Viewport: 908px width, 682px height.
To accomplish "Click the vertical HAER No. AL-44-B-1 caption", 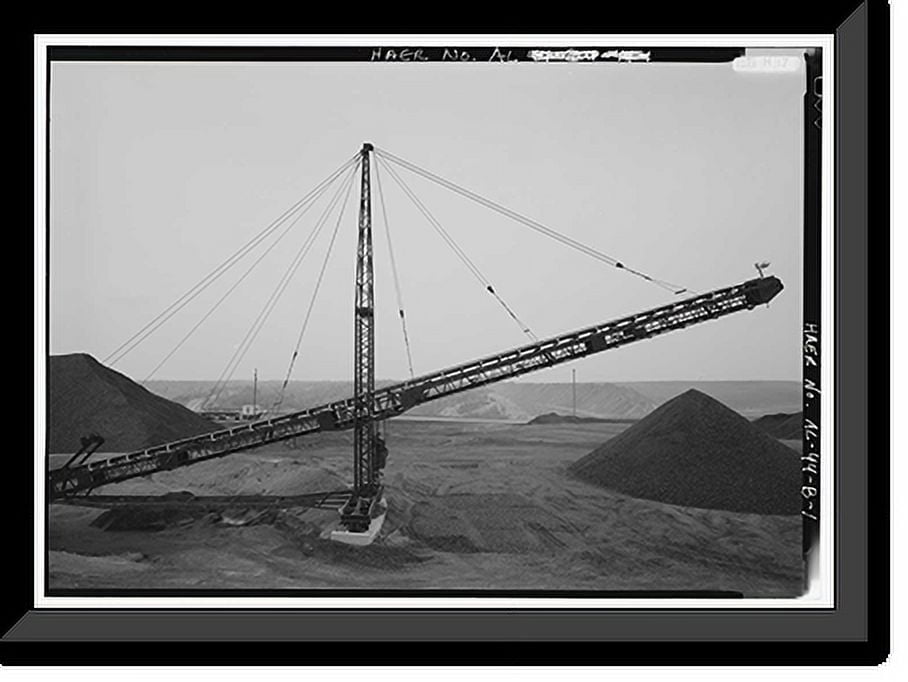I will [x=811, y=420].
